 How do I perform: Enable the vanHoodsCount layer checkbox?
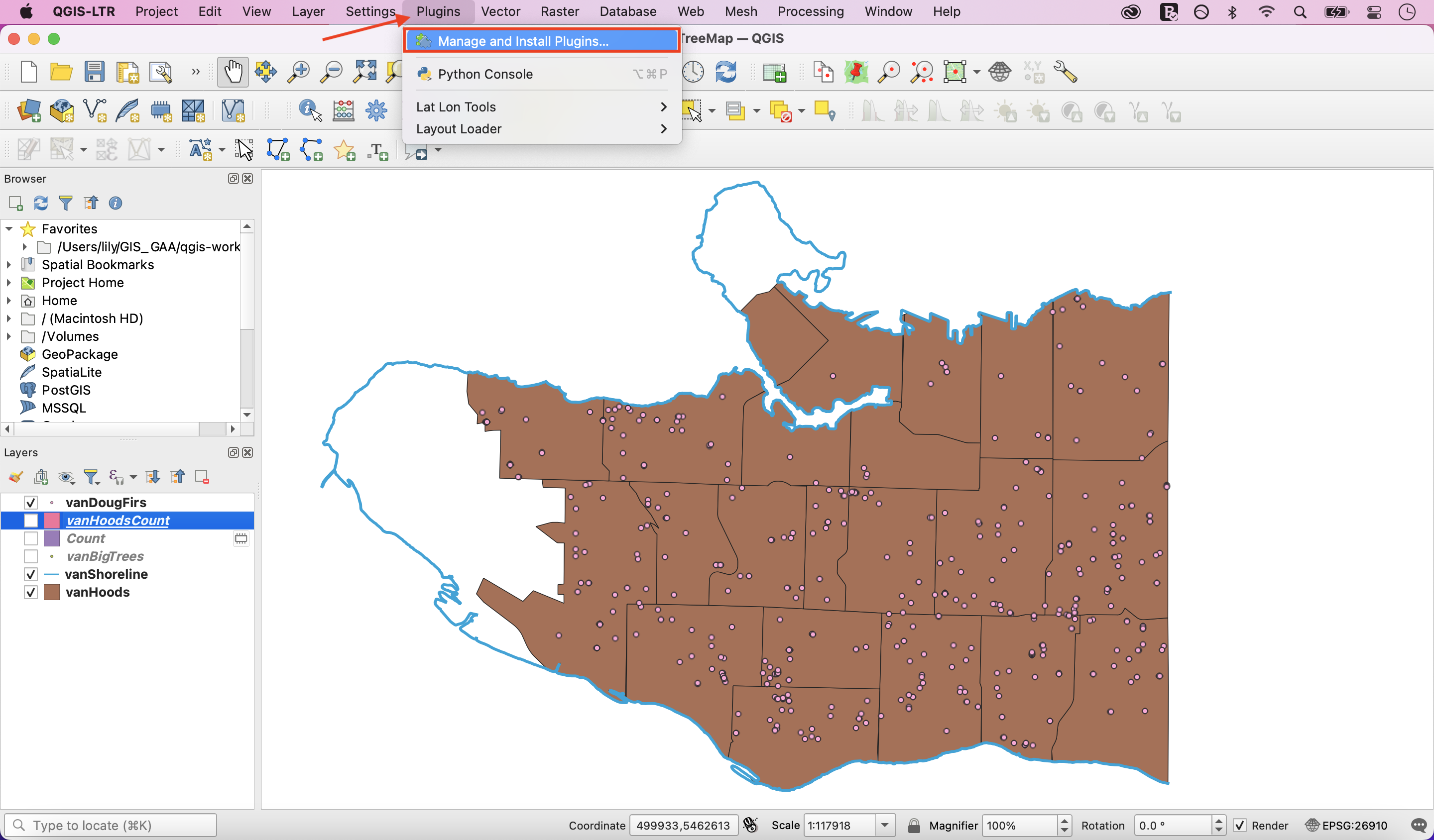(31, 521)
